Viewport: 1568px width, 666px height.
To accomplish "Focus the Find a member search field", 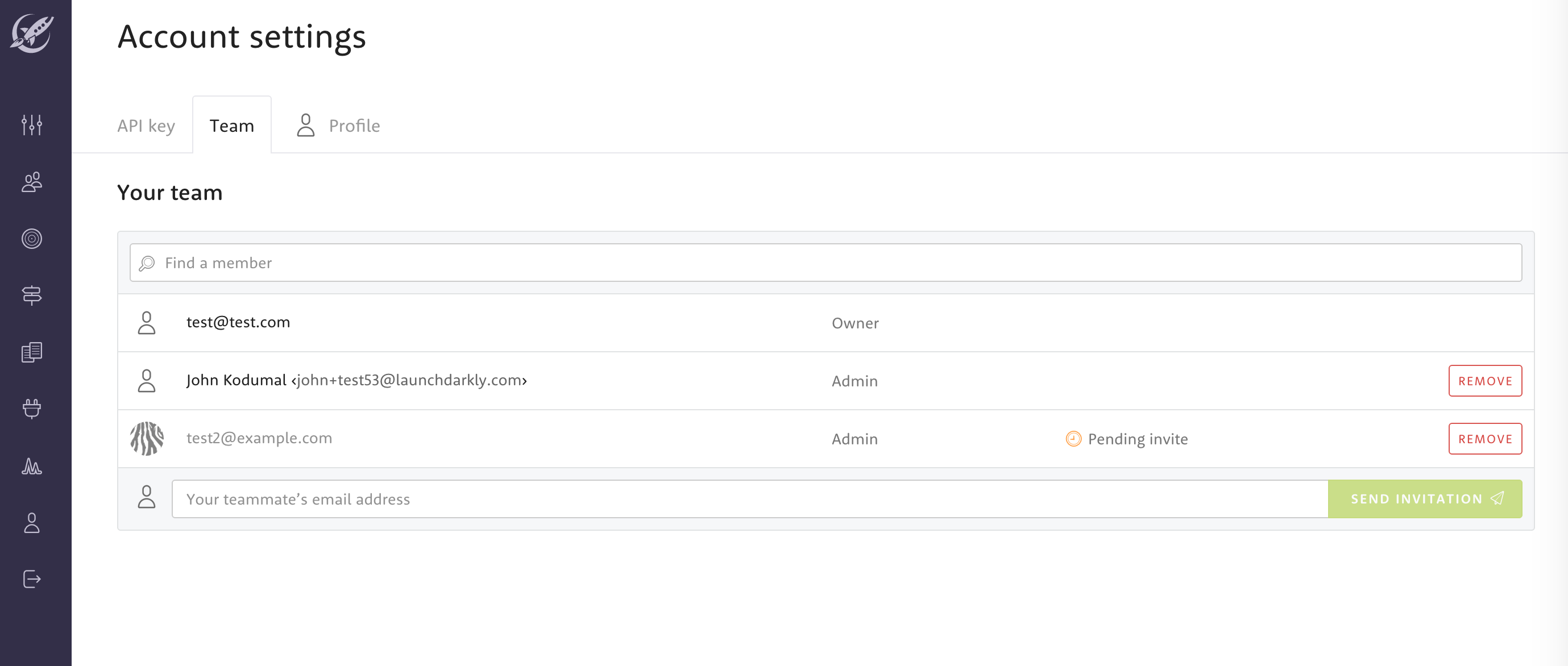I will point(826,263).
